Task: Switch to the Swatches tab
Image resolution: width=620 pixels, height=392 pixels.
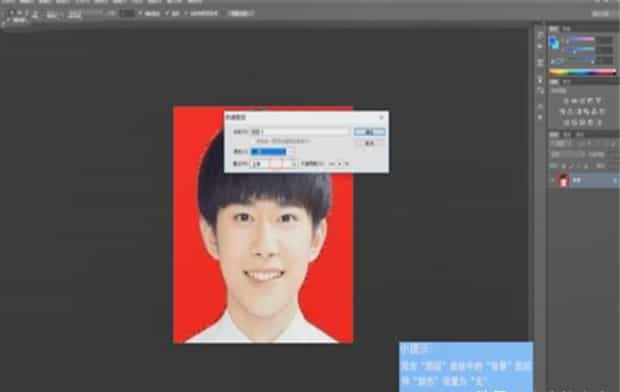Action: coord(567,29)
